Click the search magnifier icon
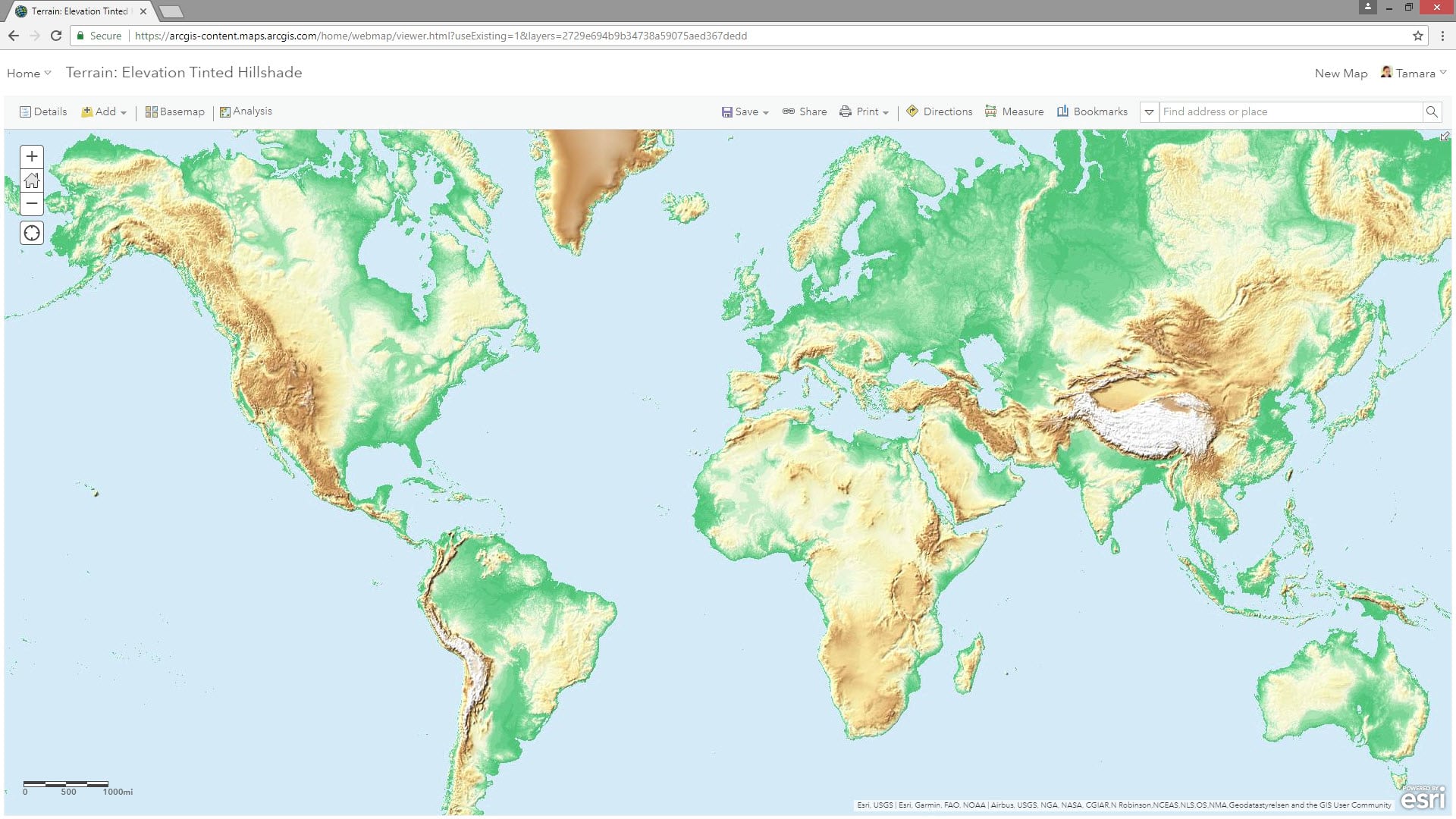The image size is (1456, 819). (1432, 111)
